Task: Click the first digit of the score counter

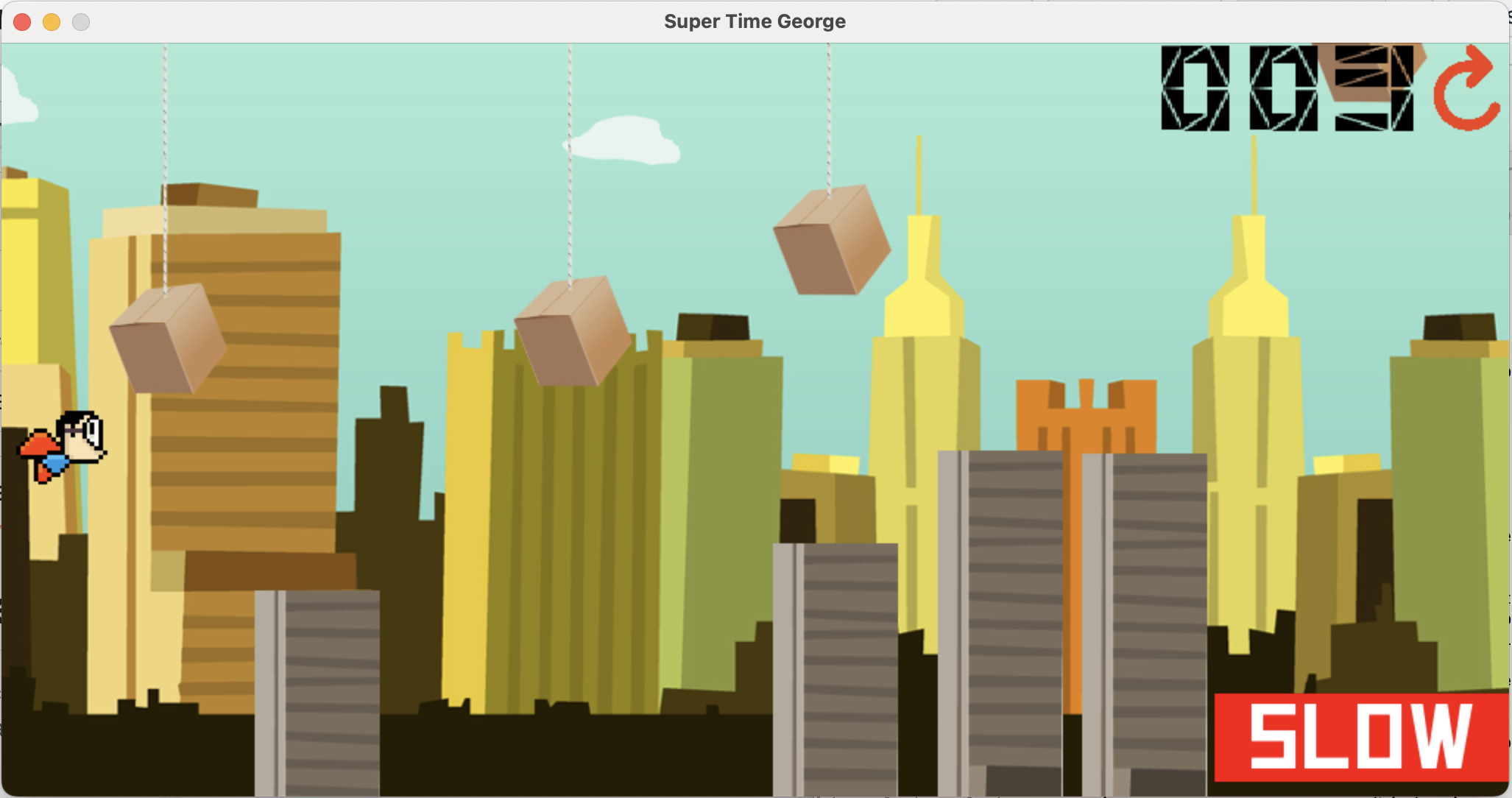Action: tap(1195, 88)
